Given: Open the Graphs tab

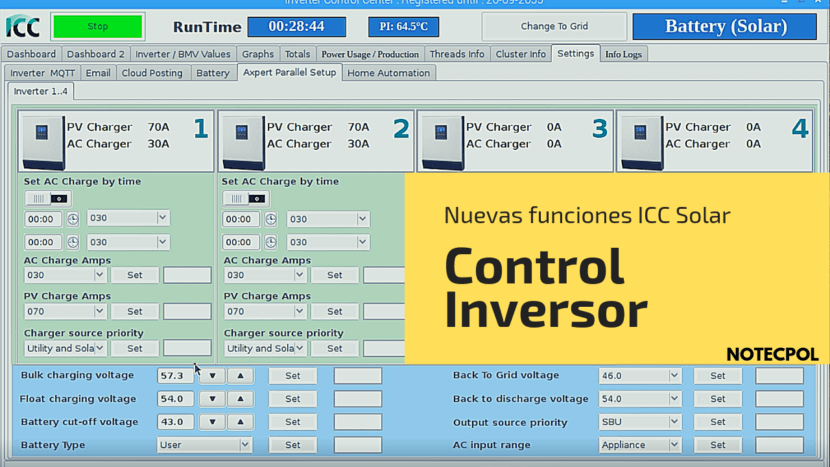Looking at the screenshot, I should (x=258, y=54).
